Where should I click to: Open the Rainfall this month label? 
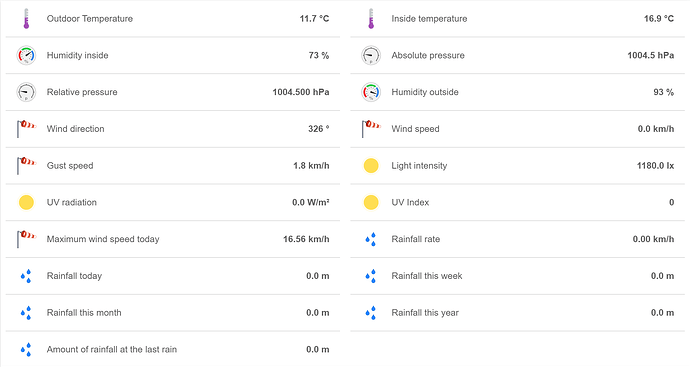coord(84,312)
